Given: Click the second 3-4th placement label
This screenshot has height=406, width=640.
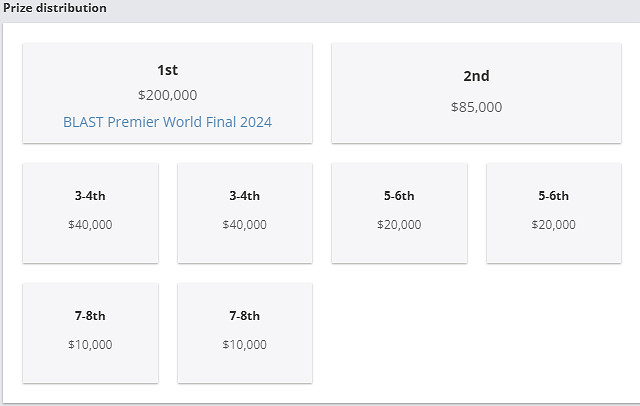Looking at the screenshot, I should pos(244,196).
